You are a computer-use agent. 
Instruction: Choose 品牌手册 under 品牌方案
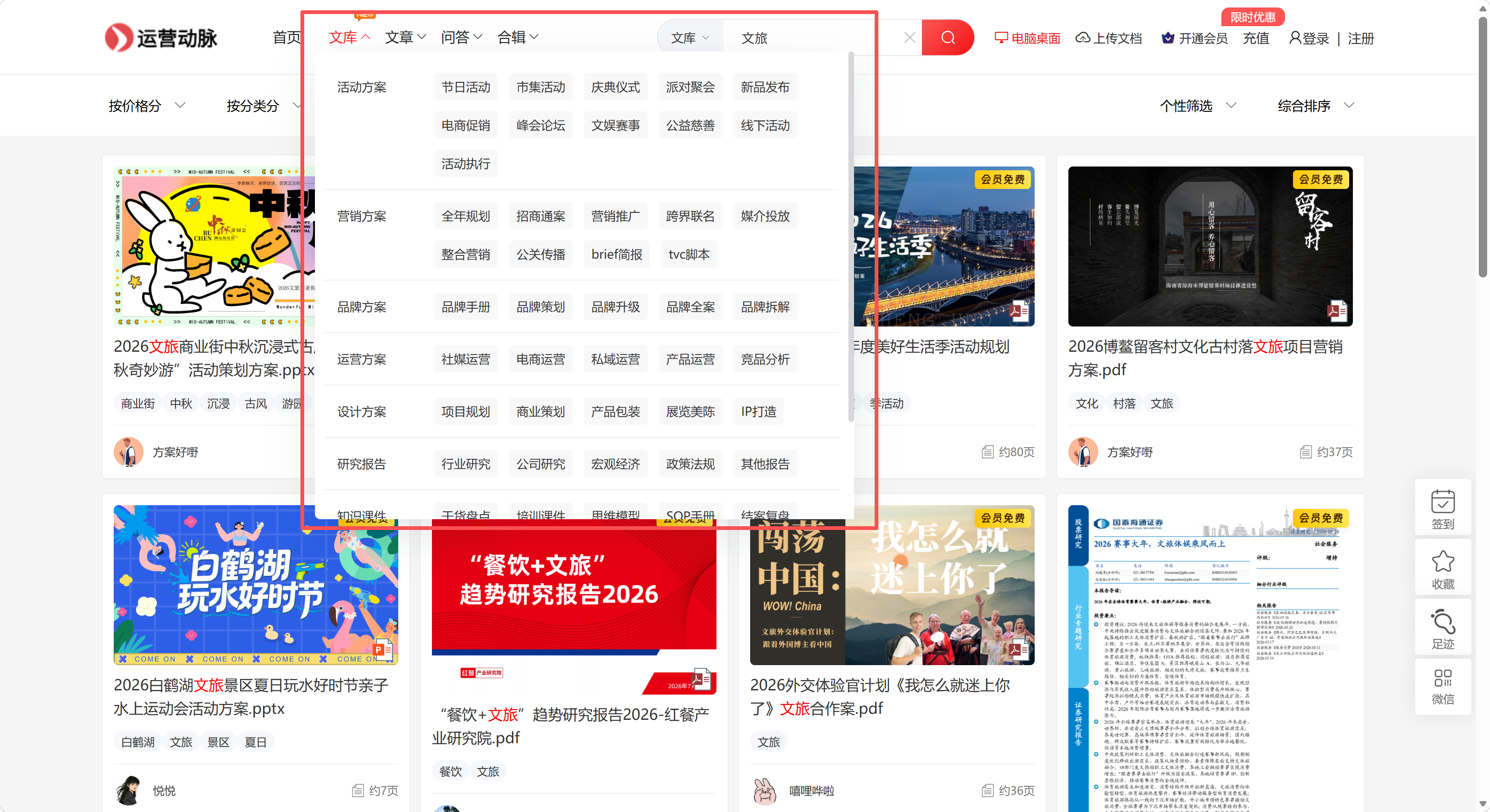(x=466, y=307)
